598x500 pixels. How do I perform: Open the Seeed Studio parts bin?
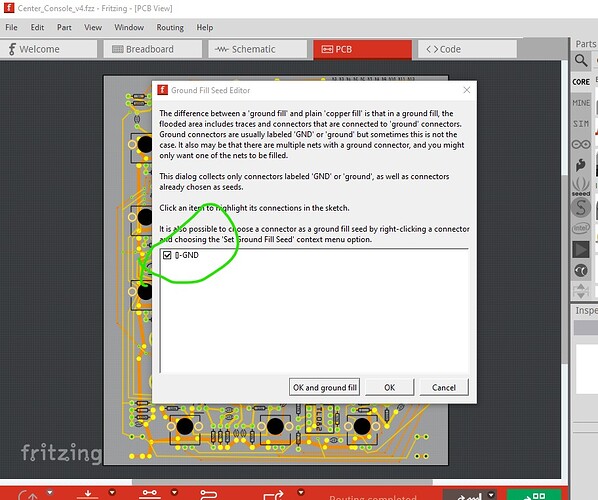pyautogui.click(x=581, y=186)
